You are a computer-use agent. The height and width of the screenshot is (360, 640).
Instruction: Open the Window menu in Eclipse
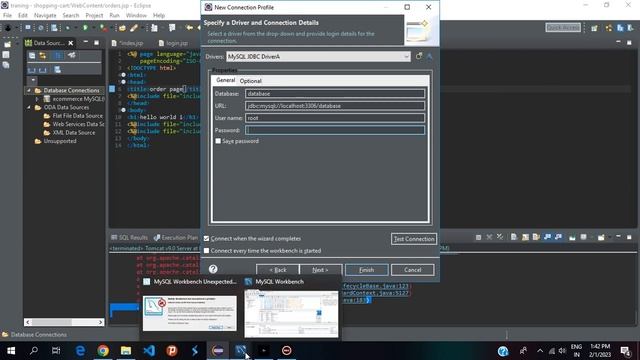[x=136, y=15]
